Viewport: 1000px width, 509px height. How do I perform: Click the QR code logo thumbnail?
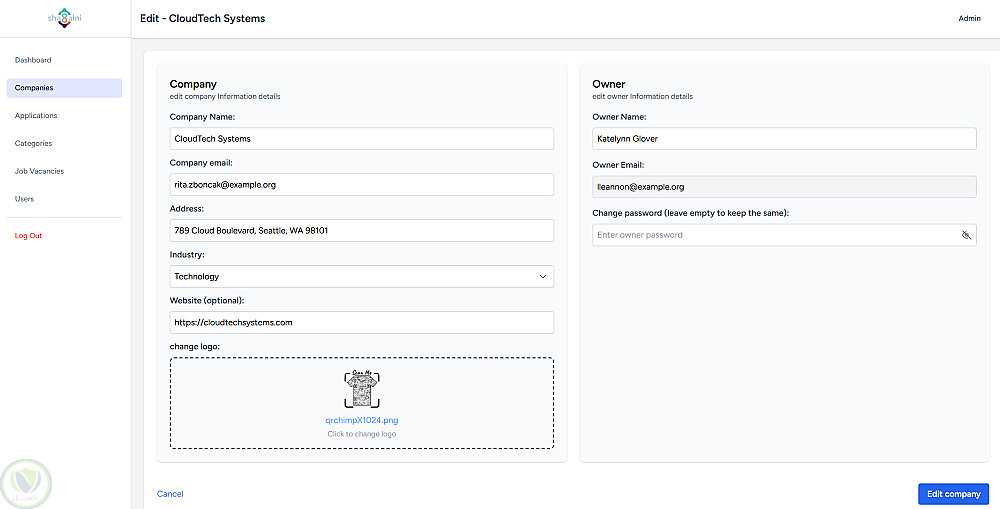click(362, 389)
